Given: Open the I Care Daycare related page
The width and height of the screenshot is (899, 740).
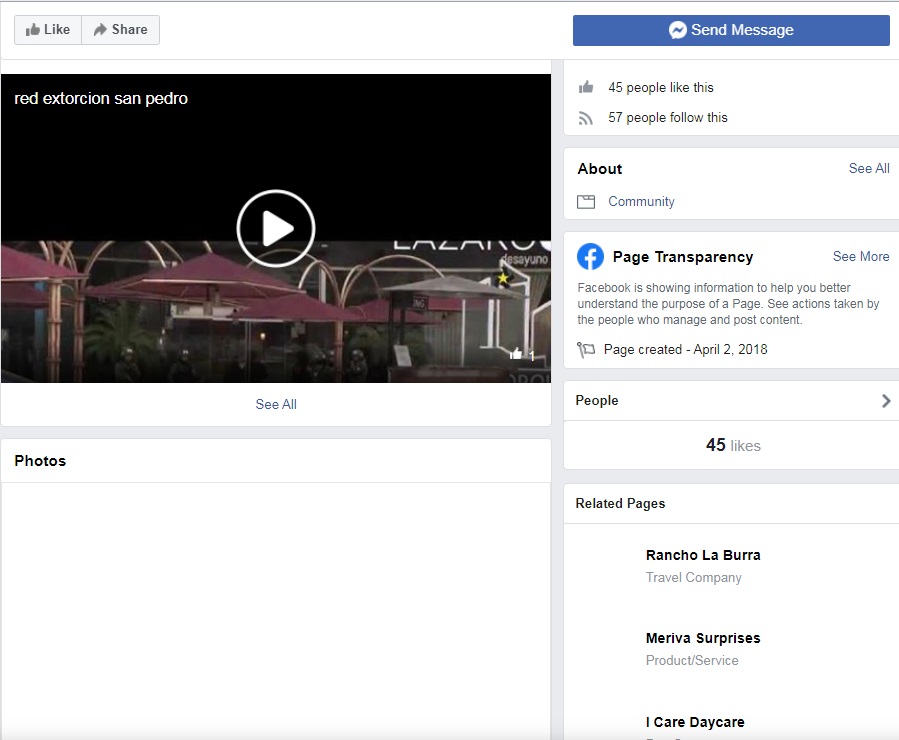Looking at the screenshot, I should (x=695, y=722).
